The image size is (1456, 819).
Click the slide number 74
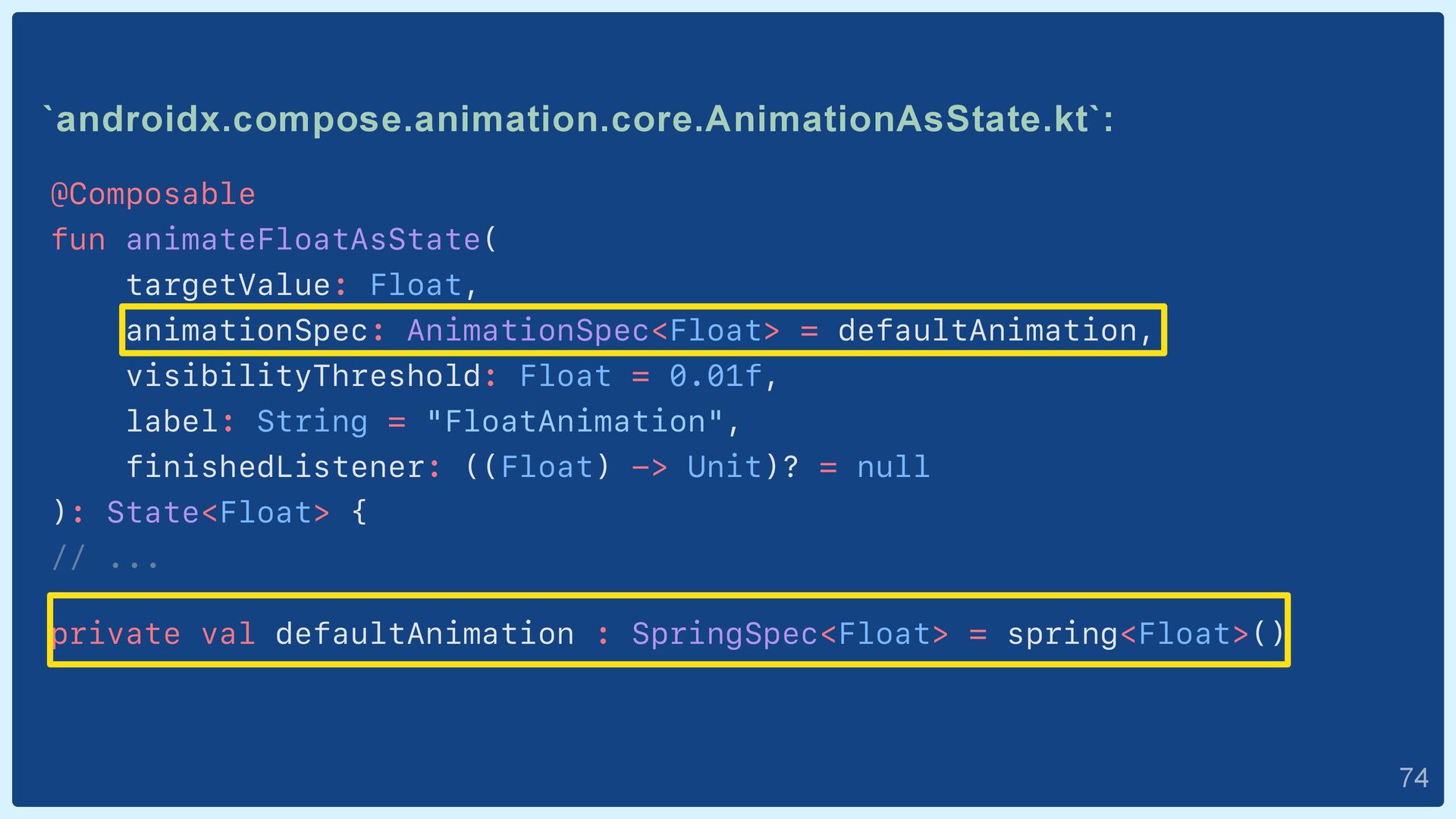[1414, 778]
